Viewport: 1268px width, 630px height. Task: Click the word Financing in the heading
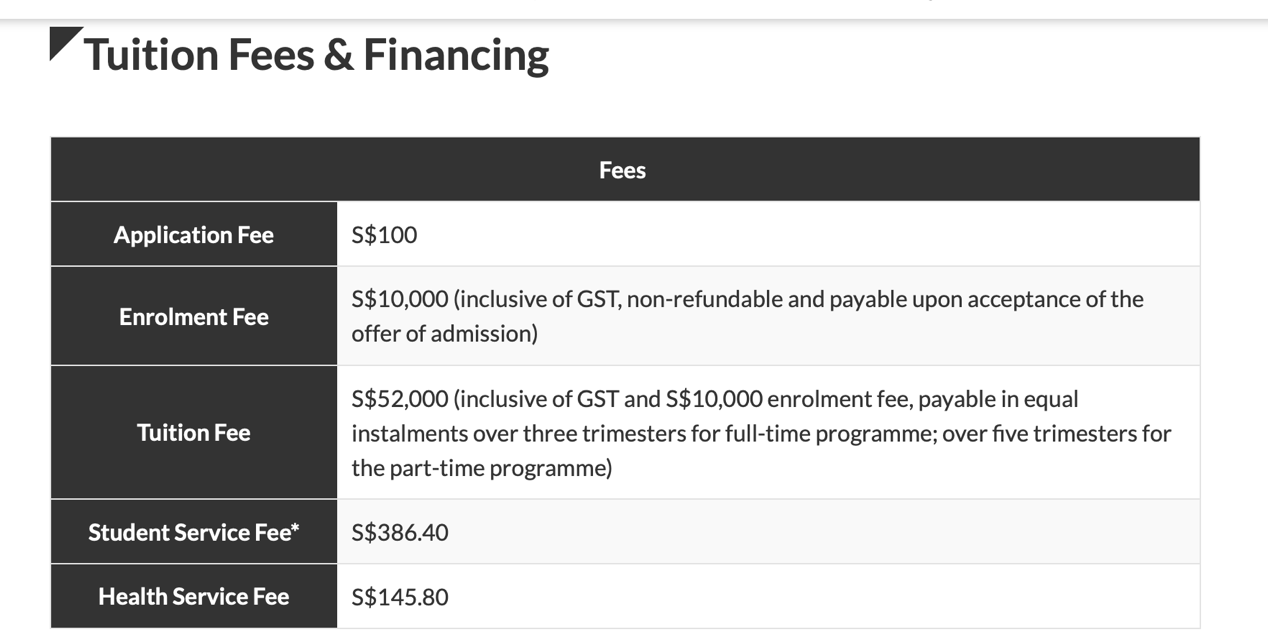[x=456, y=54]
